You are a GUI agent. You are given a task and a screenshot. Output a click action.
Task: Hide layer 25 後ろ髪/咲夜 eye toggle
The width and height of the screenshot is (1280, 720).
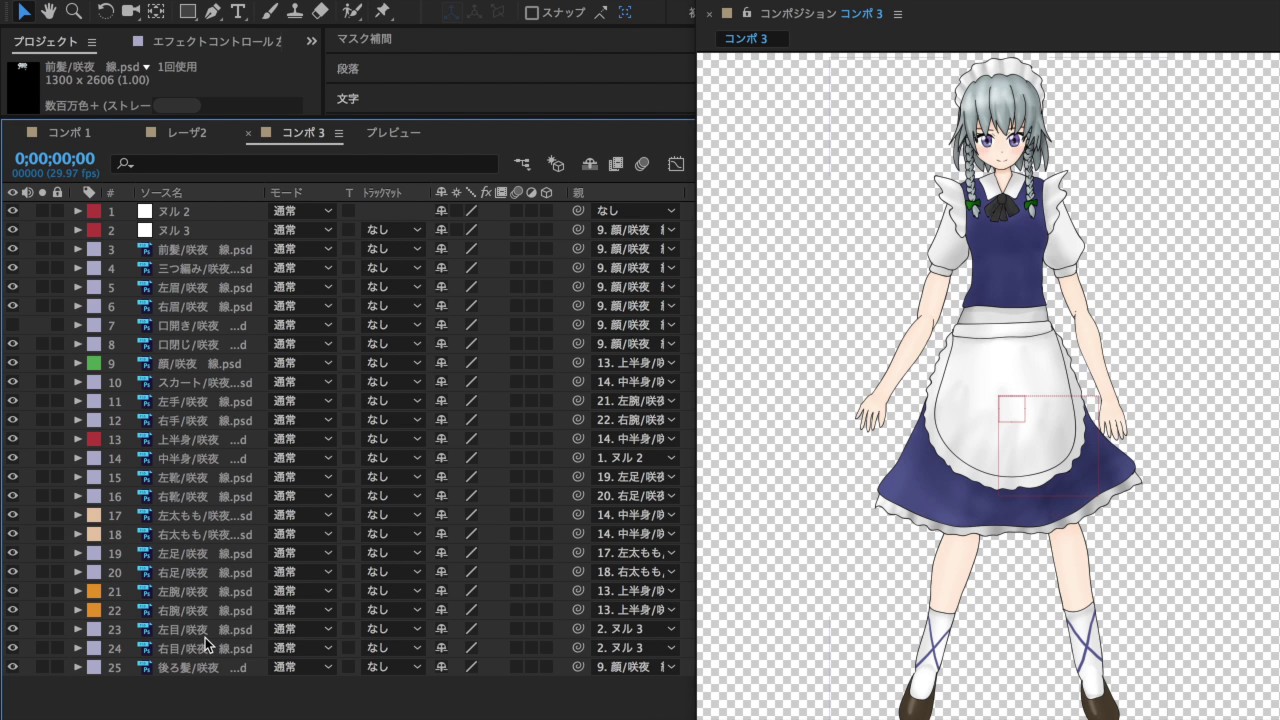tap(12, 667)
